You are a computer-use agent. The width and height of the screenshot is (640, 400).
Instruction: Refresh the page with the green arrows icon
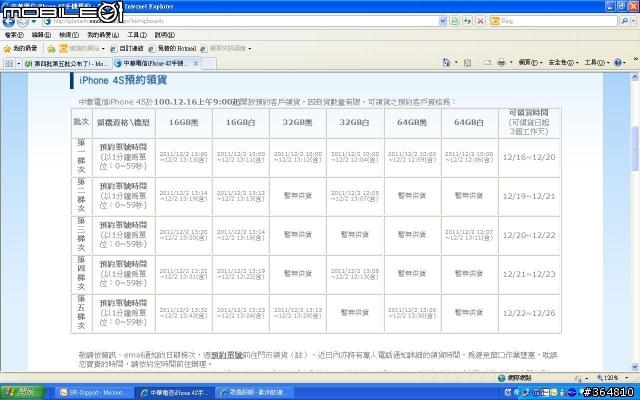tap(467, 21)
